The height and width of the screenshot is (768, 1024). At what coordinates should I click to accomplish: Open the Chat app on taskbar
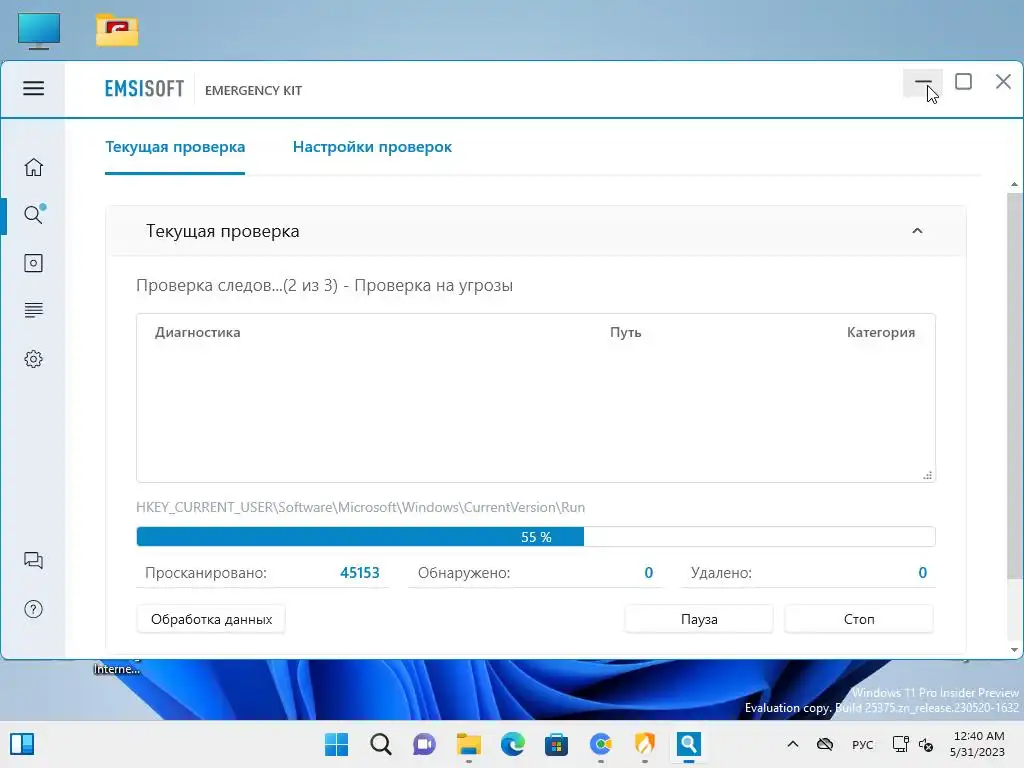click(424, 744)
